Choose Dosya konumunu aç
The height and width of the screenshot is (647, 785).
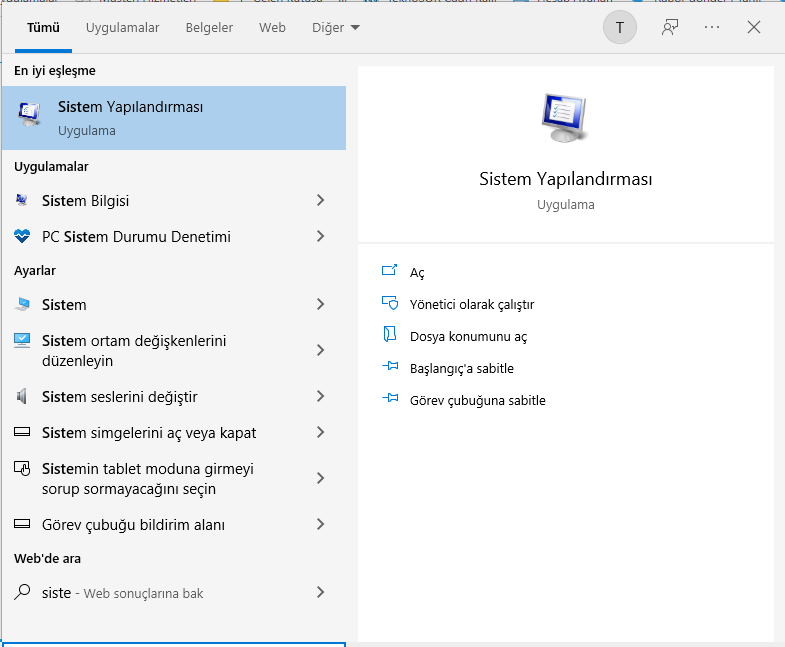[468, 337]
